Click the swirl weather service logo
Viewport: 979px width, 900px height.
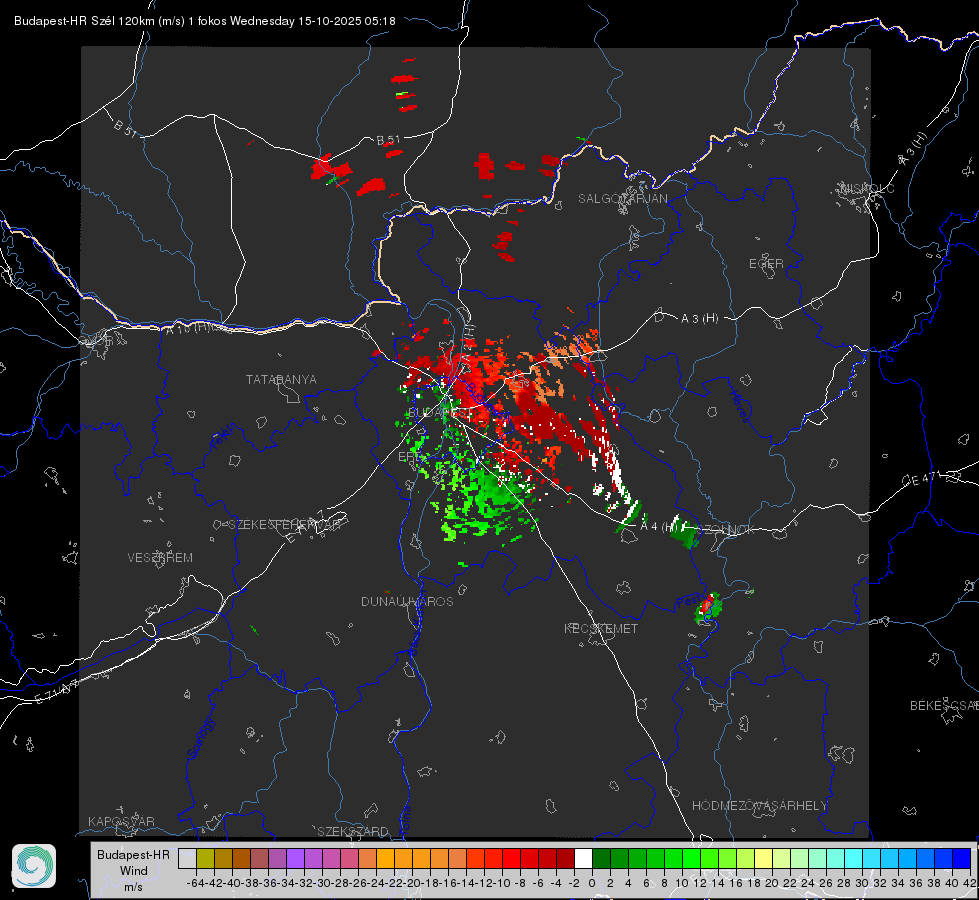coord(34,866)
